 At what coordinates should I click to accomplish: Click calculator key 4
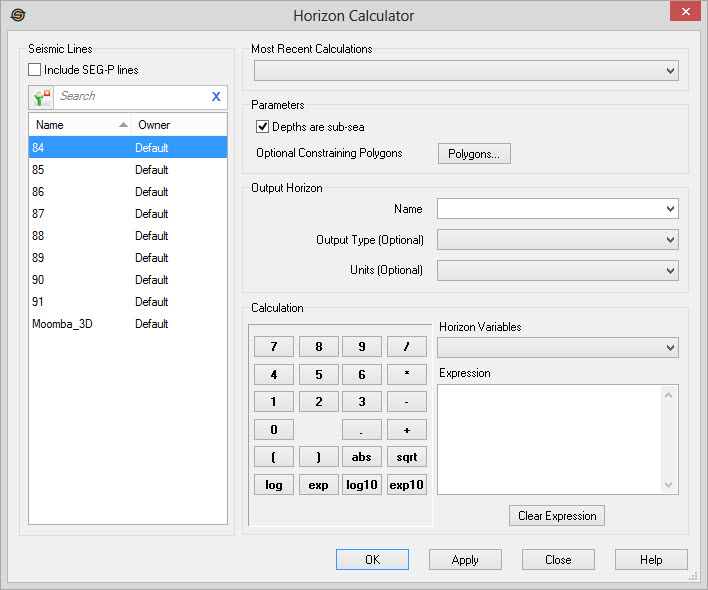(274, 374)
